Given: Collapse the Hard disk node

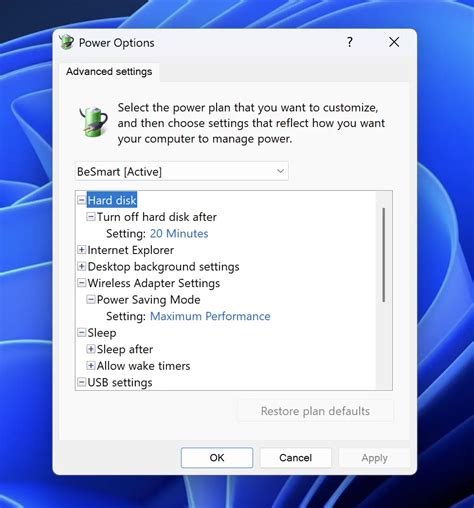Looking at the screenshot, I should pyautogui.click(x=81, y=200).
